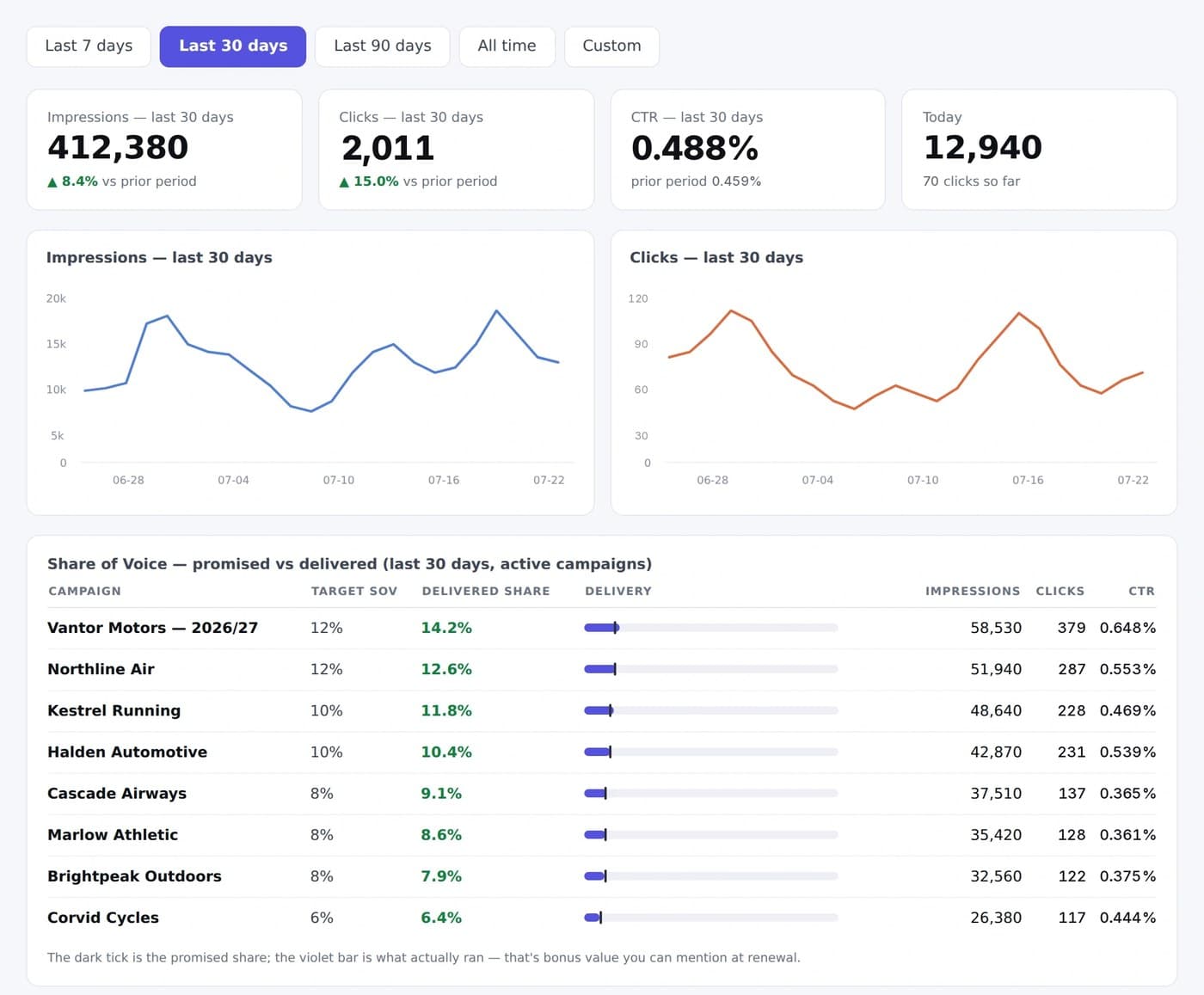
Task: Click the 42,870 impressions cell
Action: (x=996, y=752)
